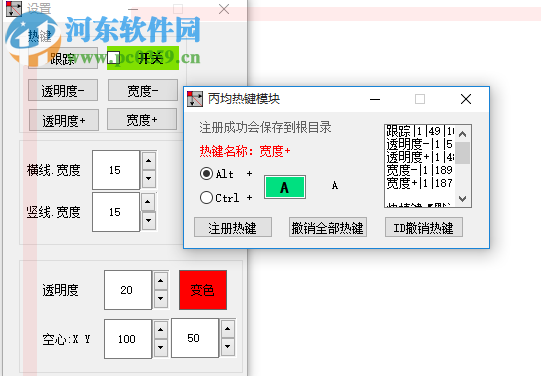
Task: Minimize the 设置 window
Action: tap(133, 9)
